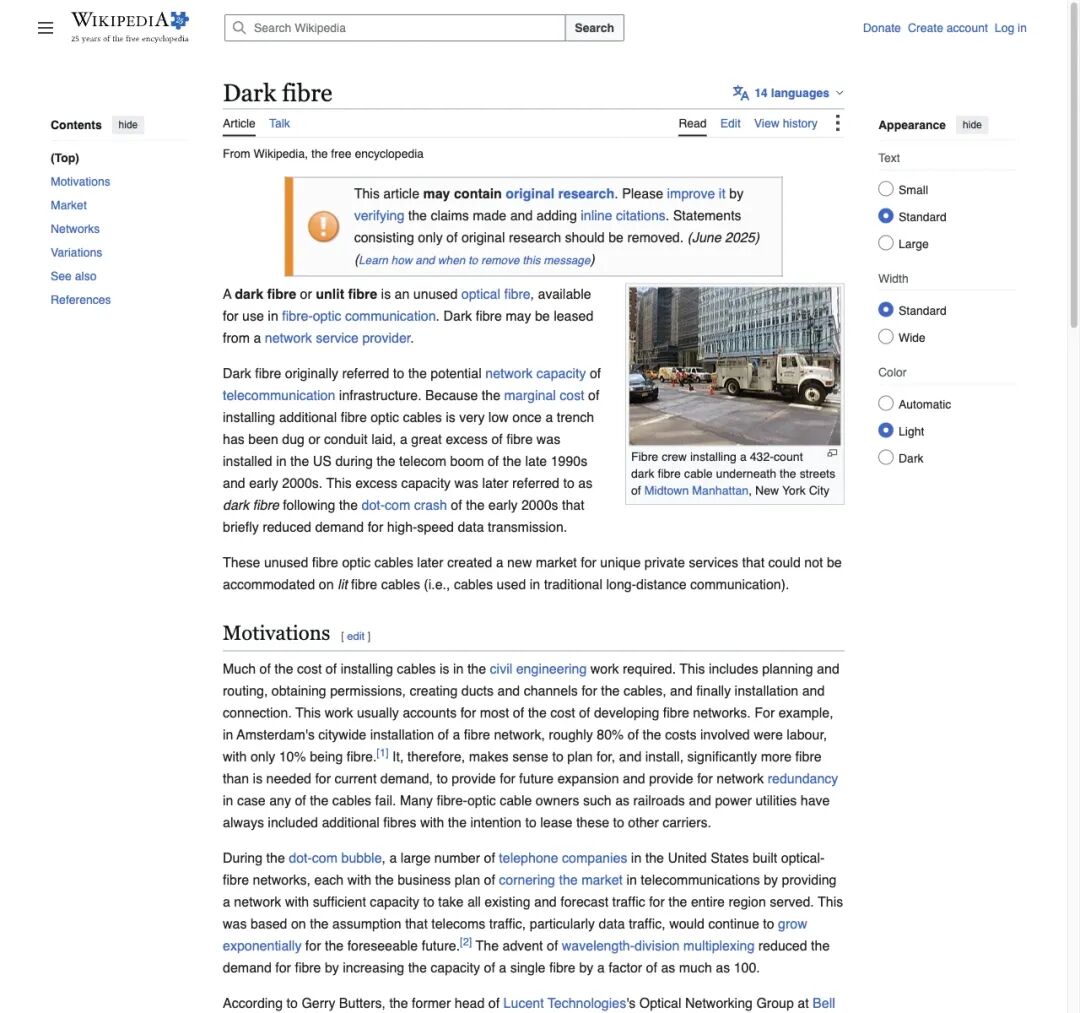Screen dimensions: 1080x1013
Task: Click the Log in link
Action: [1010, 28]
